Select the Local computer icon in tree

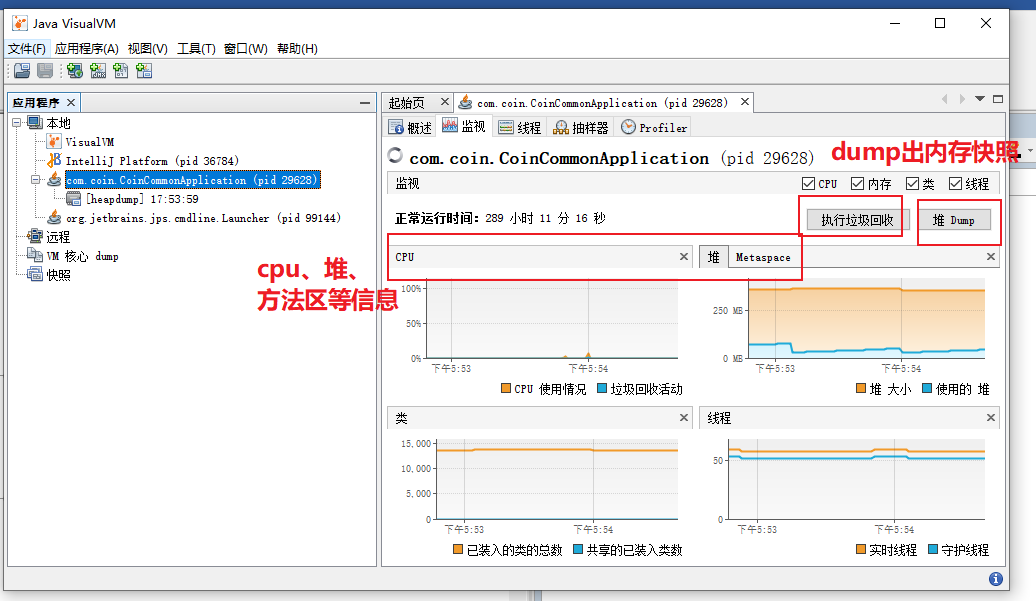tap(35, 123)
